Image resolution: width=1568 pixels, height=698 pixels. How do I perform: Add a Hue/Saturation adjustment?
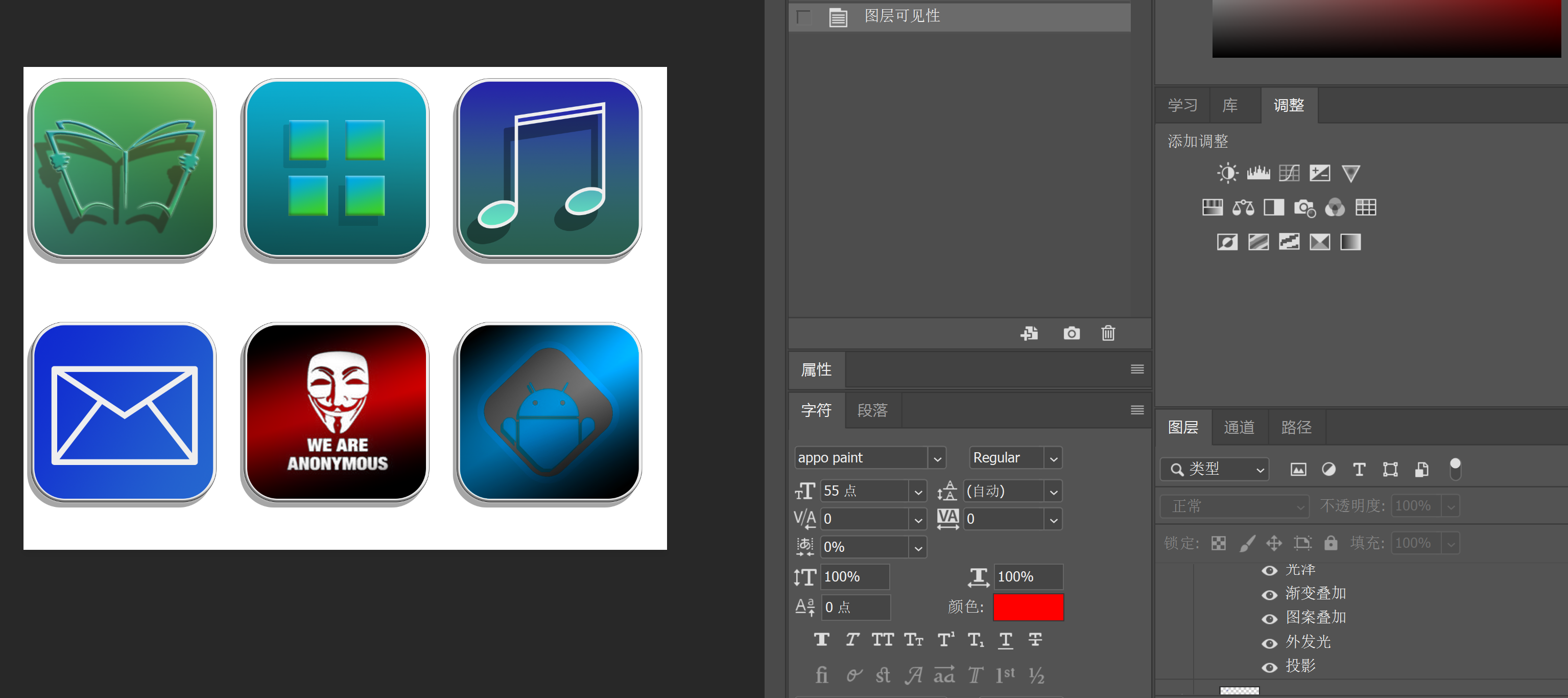point(1212,207)
